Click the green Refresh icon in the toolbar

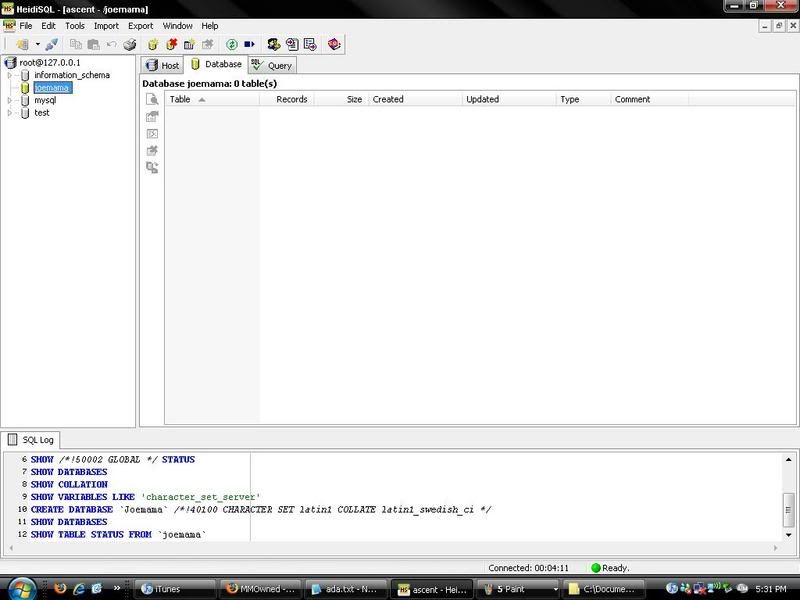click(x=232, y=45)
